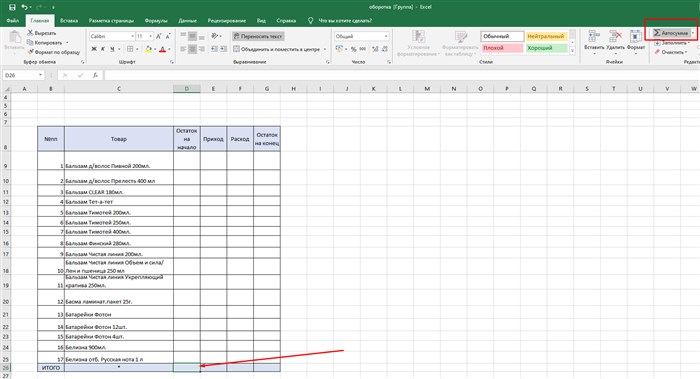Apply the red font color

tap(162, 49)
